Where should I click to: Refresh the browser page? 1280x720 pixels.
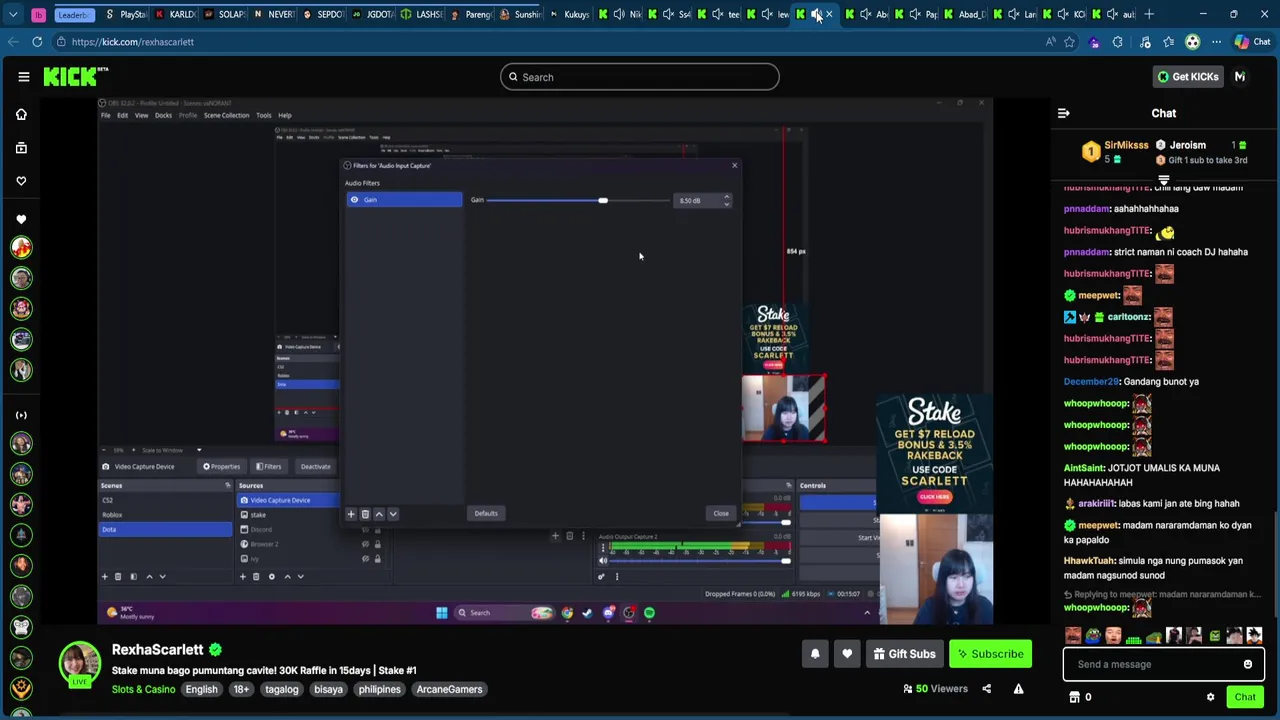37,42
